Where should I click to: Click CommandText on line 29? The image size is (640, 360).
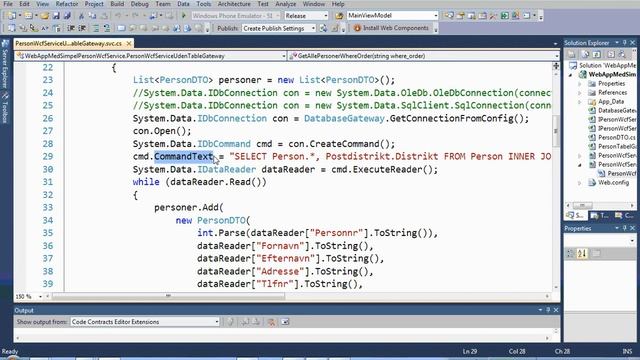184,156
